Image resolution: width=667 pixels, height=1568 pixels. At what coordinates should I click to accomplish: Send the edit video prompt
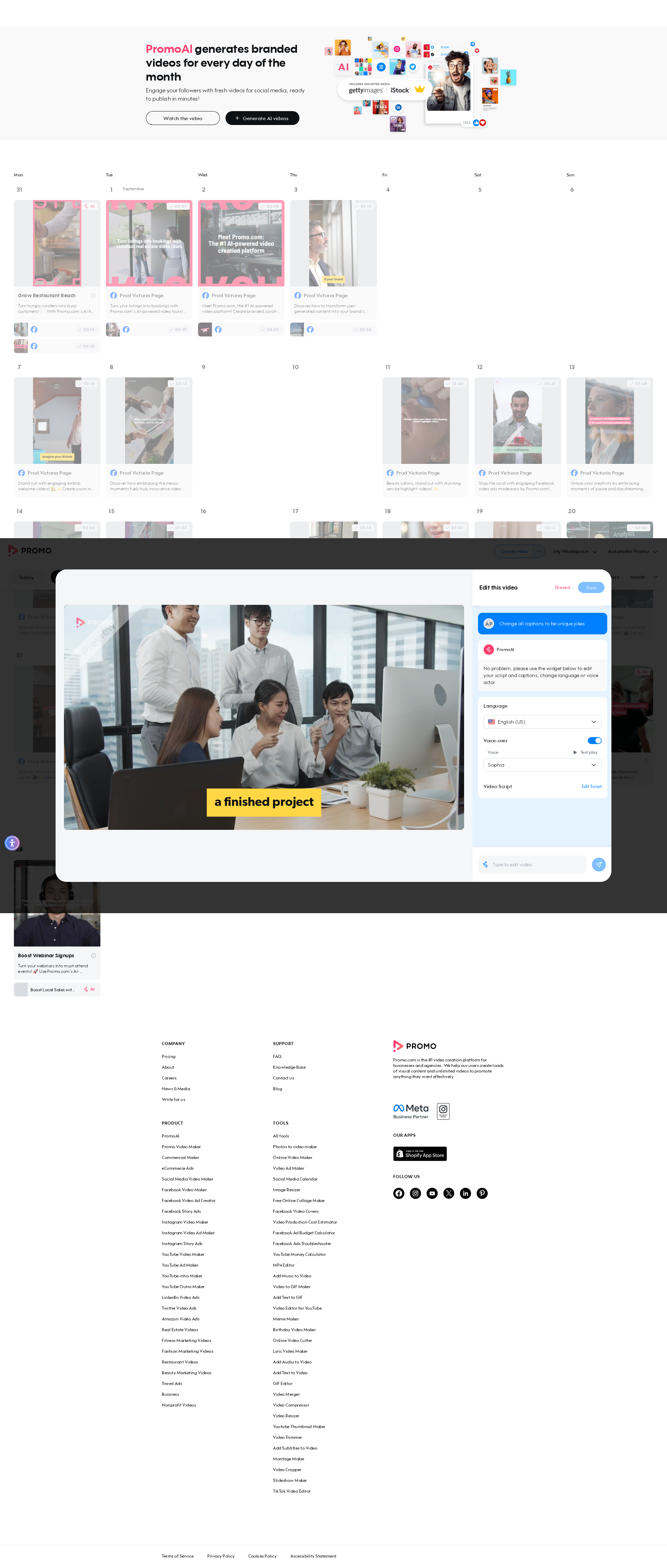pyautogui.click(x=599, y=864)
